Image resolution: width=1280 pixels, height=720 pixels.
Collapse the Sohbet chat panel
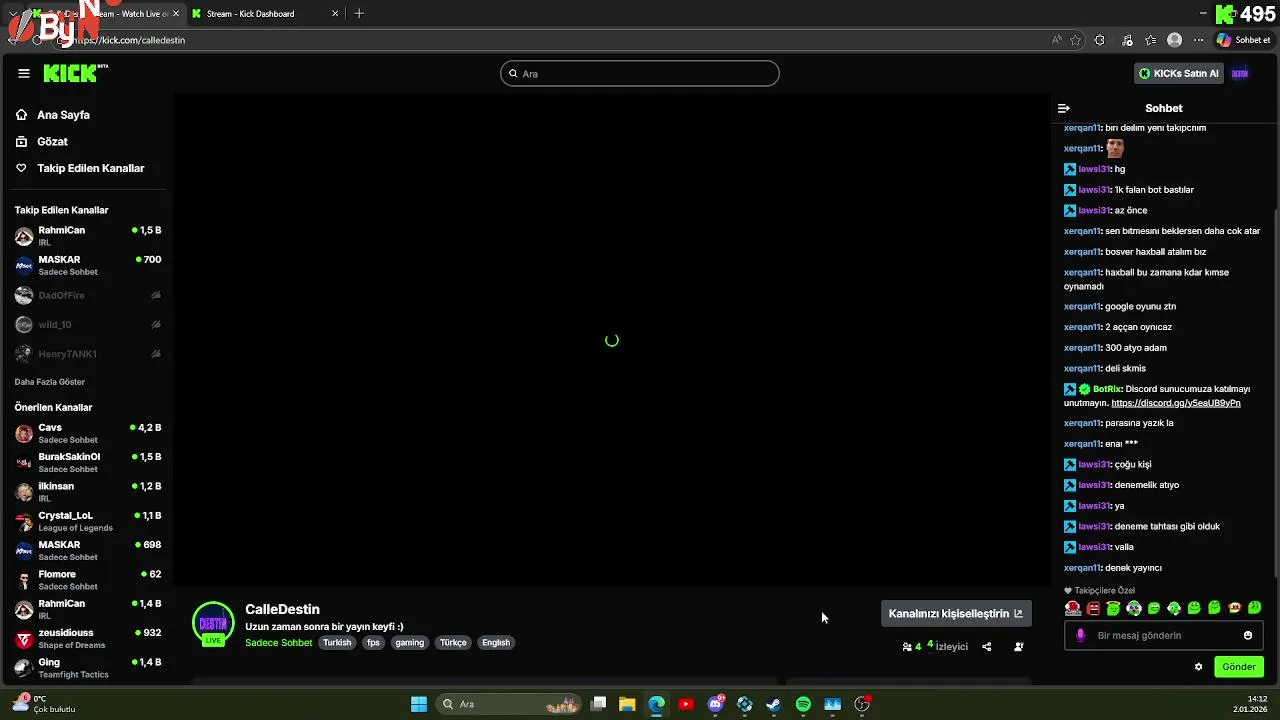click(x=1064, y=108)
